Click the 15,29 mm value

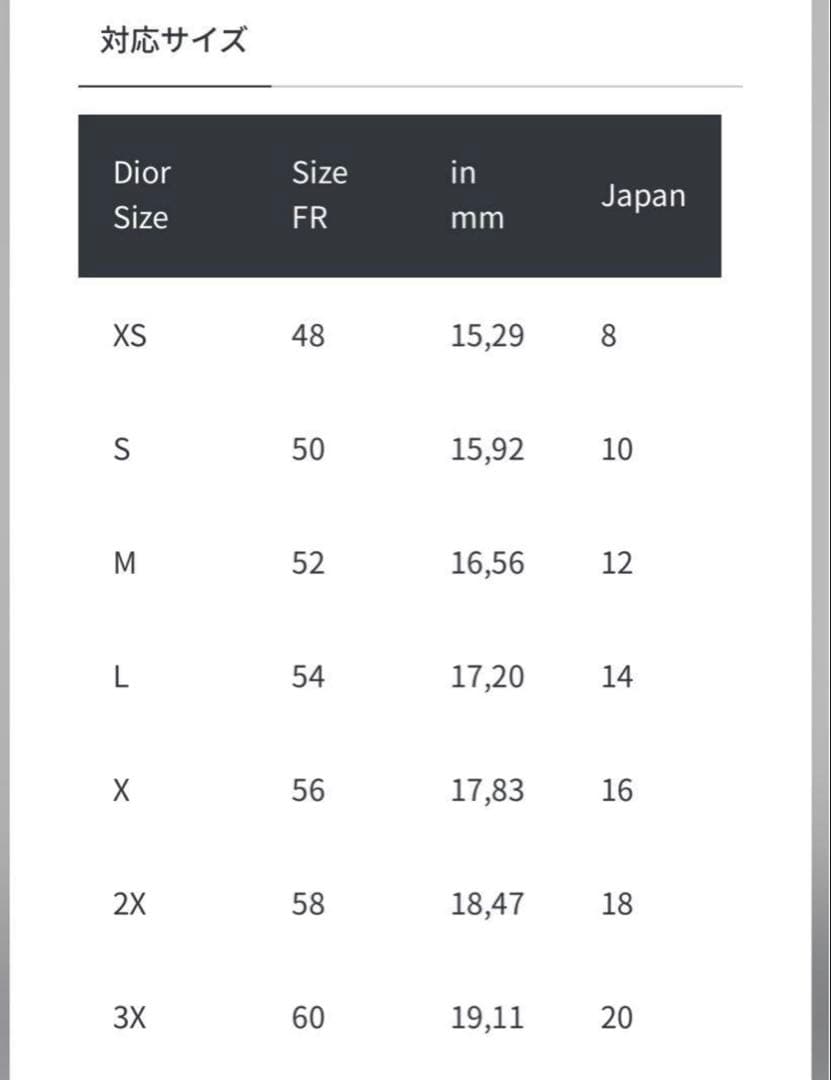click(x=487, y=336)
